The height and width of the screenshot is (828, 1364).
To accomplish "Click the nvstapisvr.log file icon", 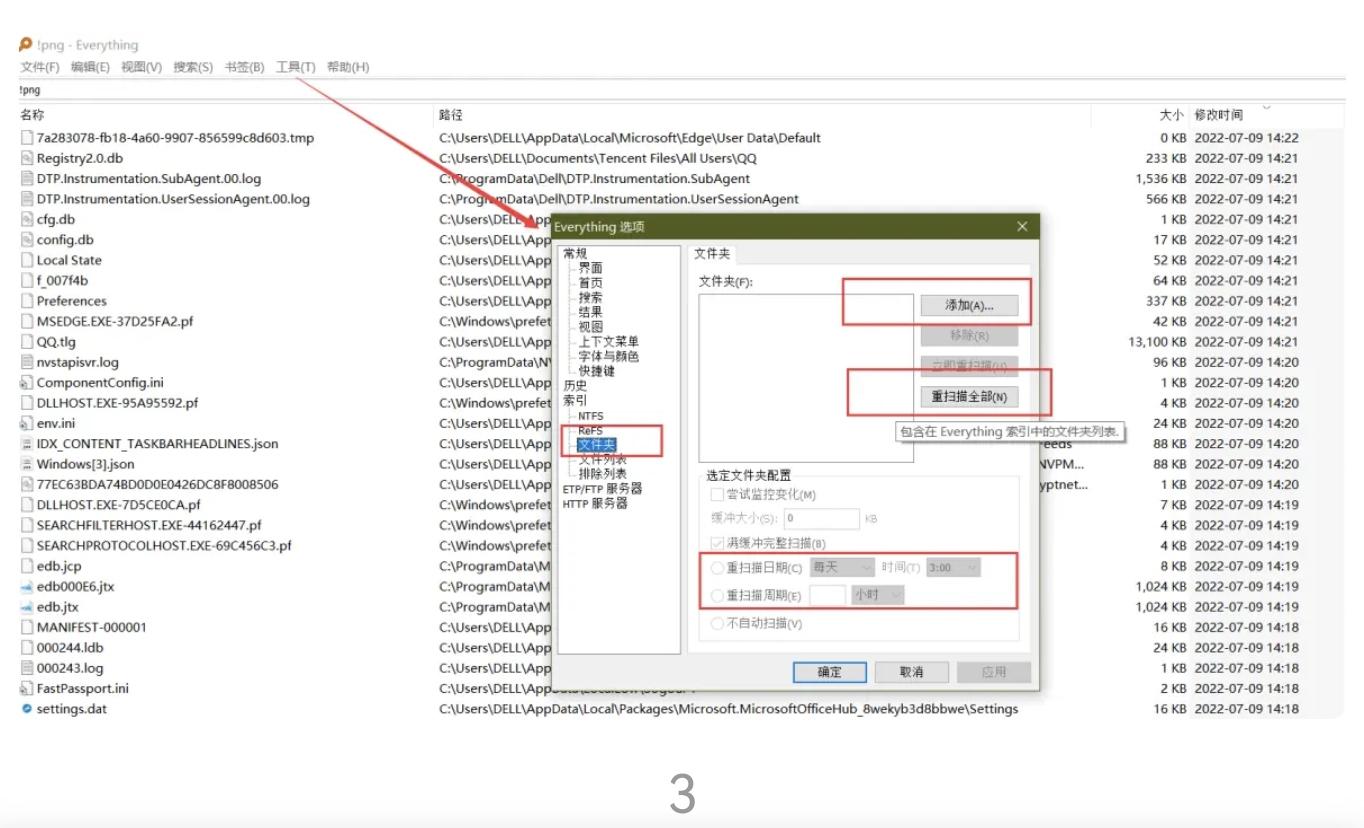I will pos(27,362).
